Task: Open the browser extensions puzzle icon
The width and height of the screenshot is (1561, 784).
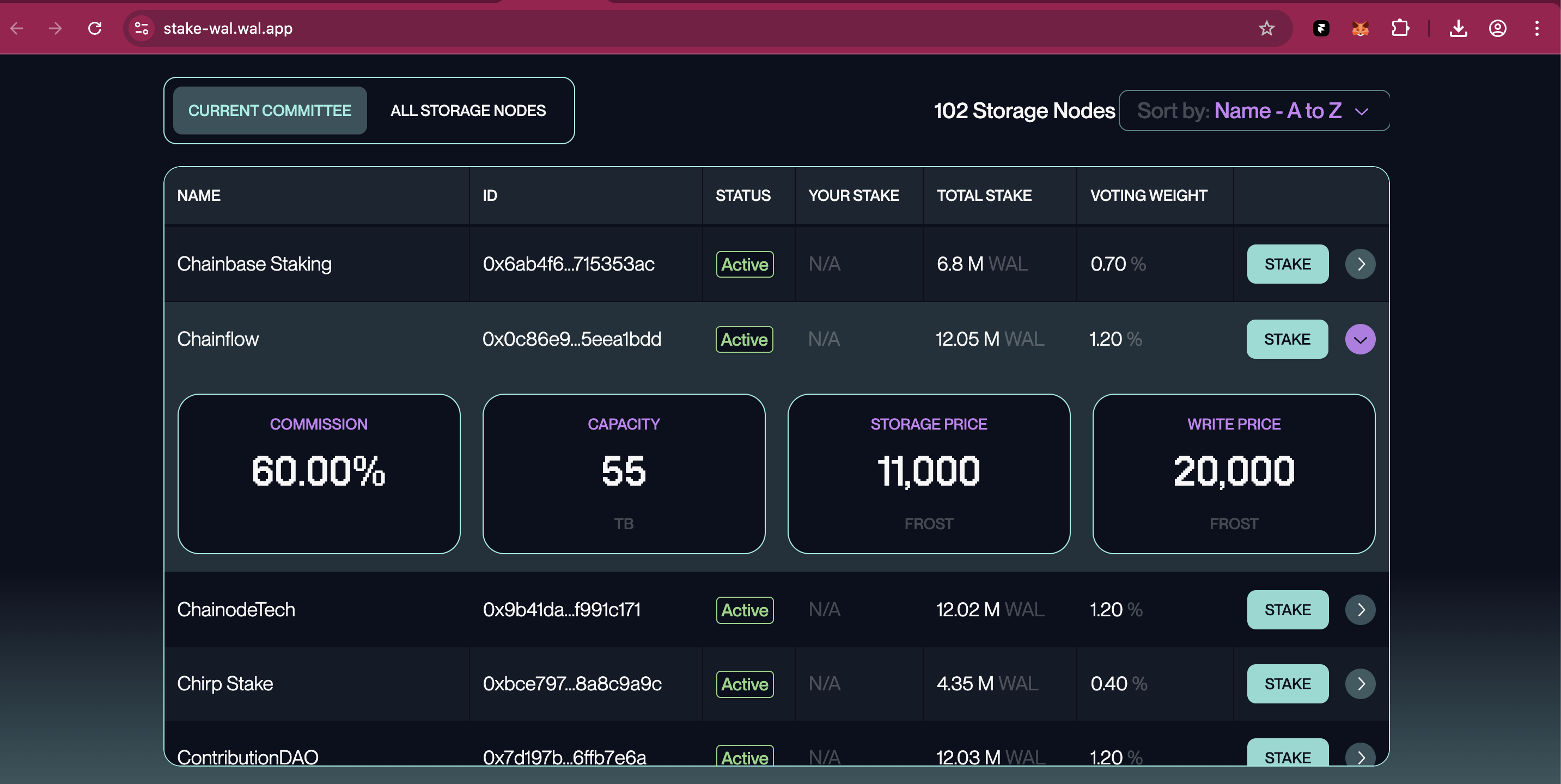Action: pyautogui.click(x=1400, y=28)
